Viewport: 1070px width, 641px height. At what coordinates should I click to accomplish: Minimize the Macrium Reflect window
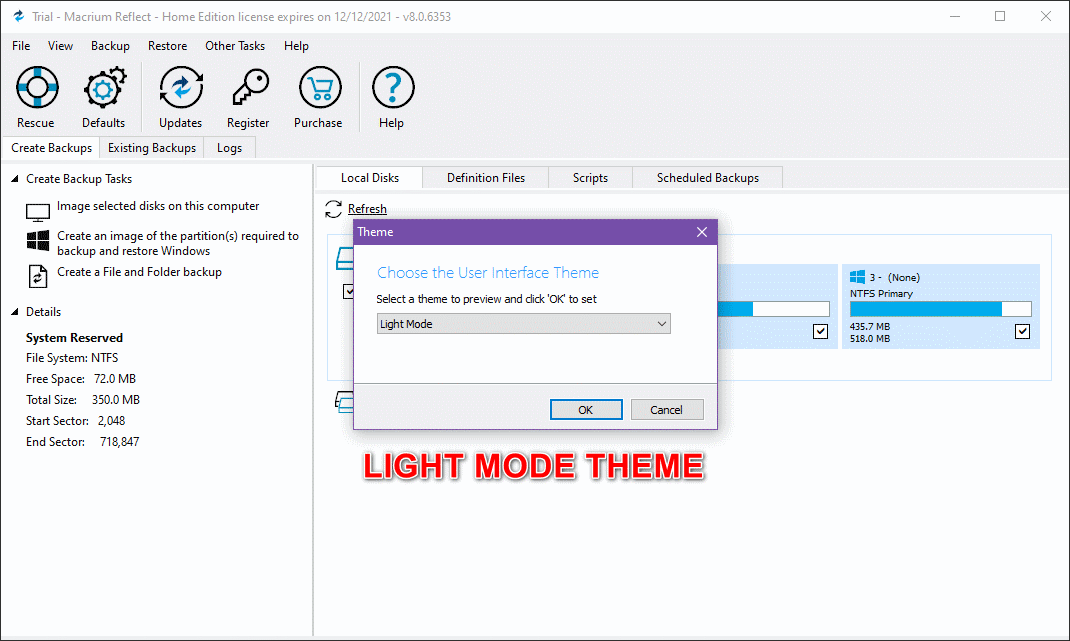(955, 16)
